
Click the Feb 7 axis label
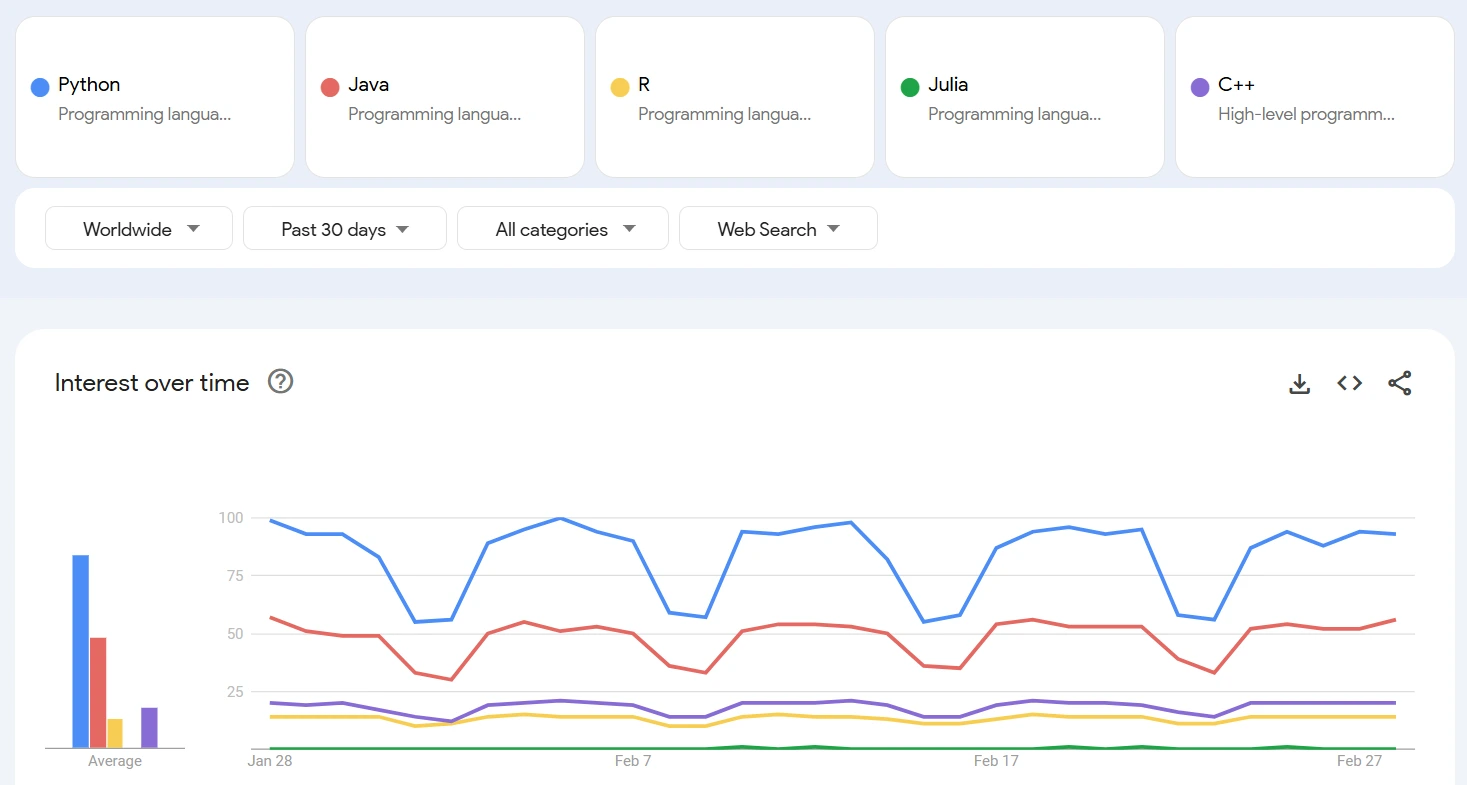click(x=633, y=761)
